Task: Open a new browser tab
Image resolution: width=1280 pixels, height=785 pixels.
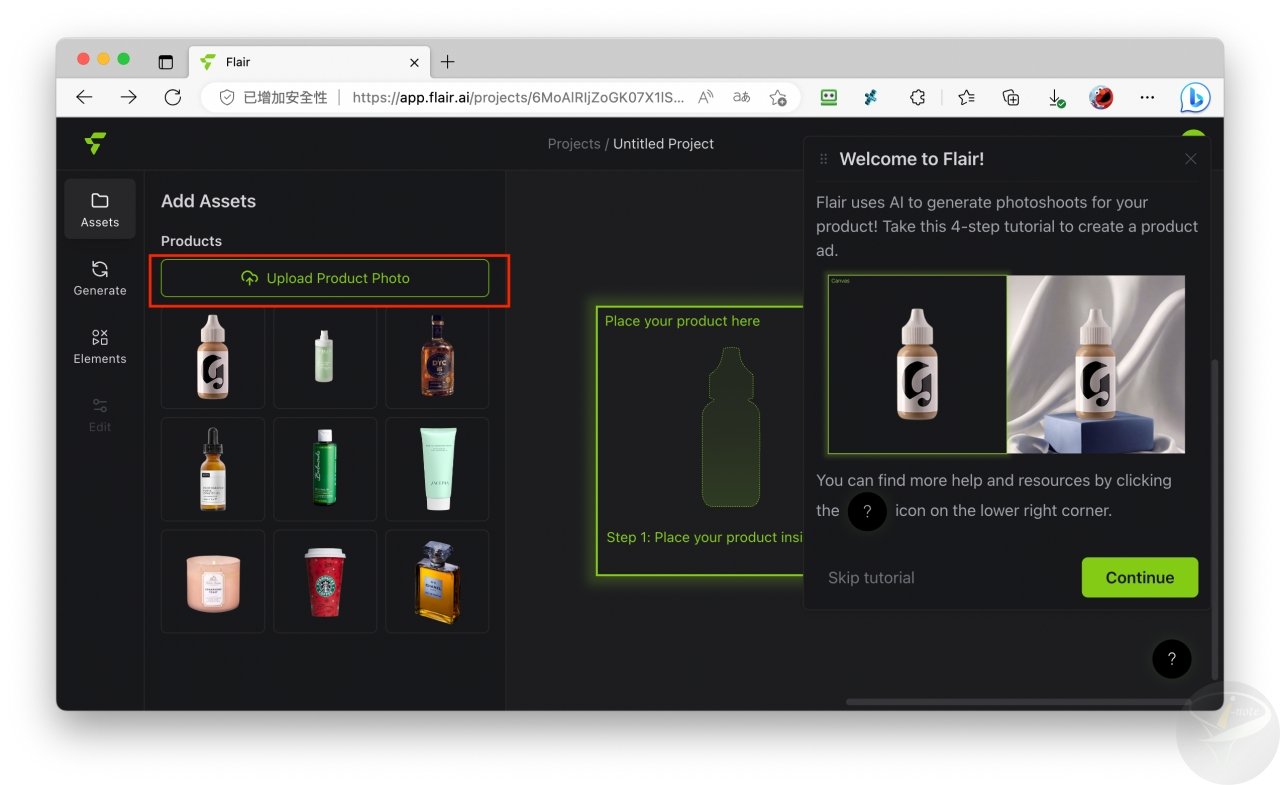Action: click(x=447, y=62)
